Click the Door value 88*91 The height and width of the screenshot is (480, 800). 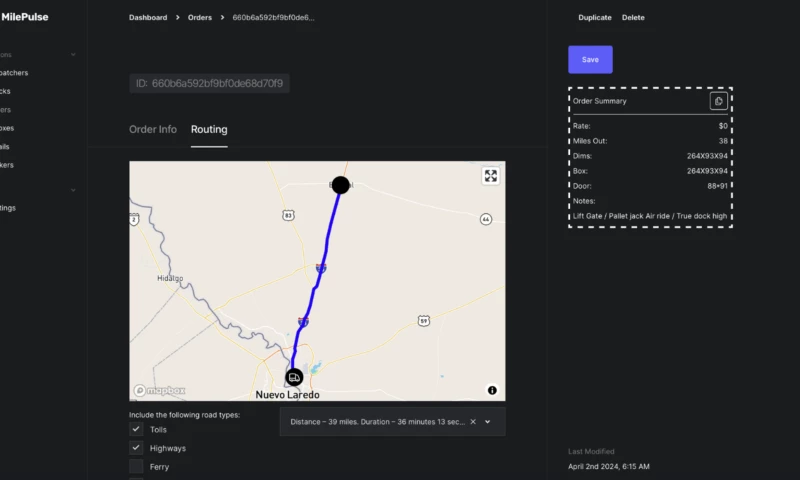(x=717, y=186)
